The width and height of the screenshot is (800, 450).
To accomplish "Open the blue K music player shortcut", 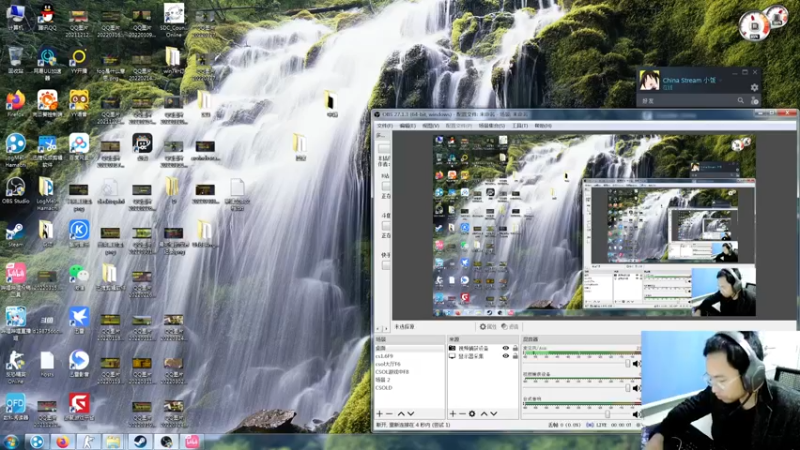I will pos(79,234).
